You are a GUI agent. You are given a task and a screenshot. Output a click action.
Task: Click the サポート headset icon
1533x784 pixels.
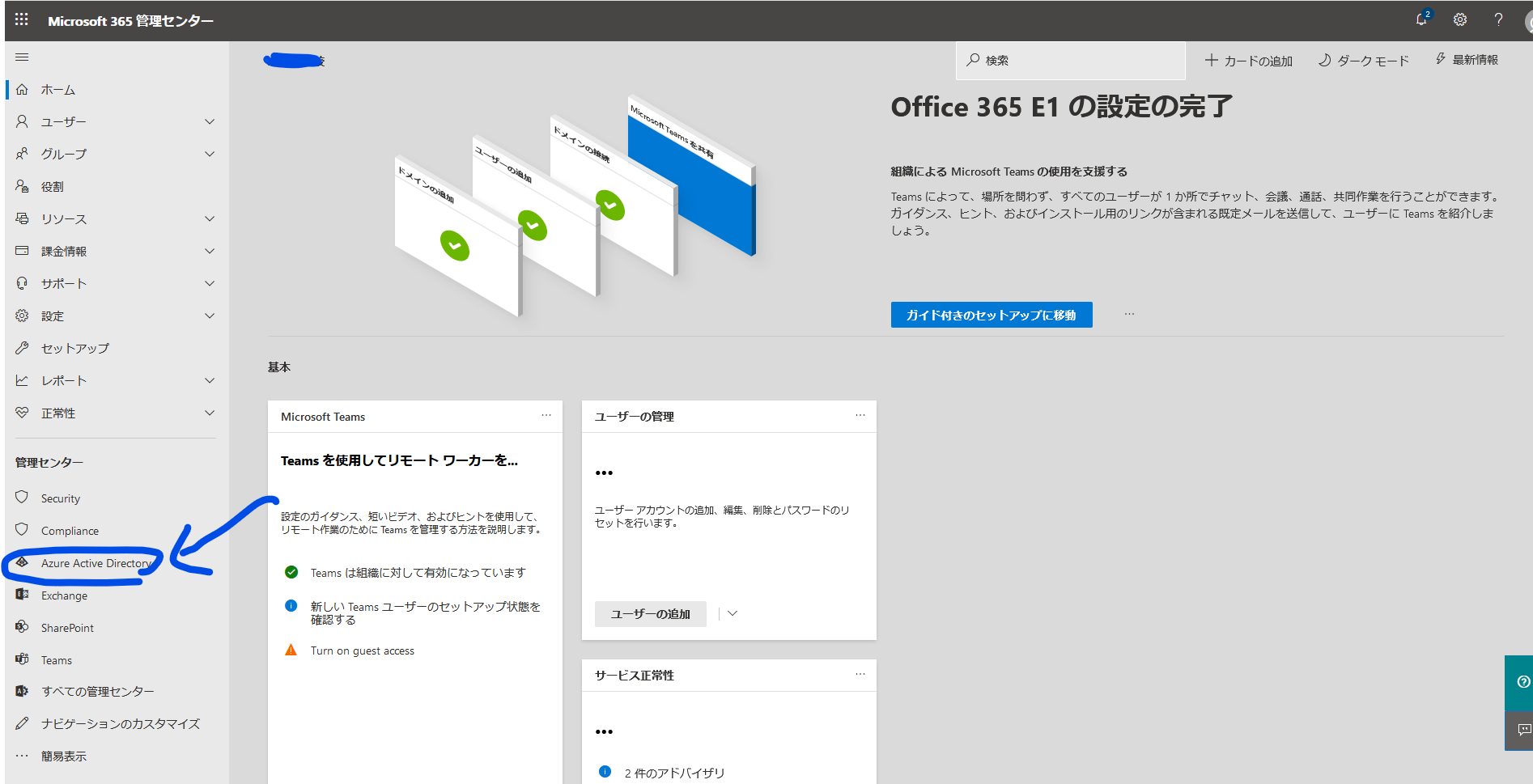[x=22, y=283]
